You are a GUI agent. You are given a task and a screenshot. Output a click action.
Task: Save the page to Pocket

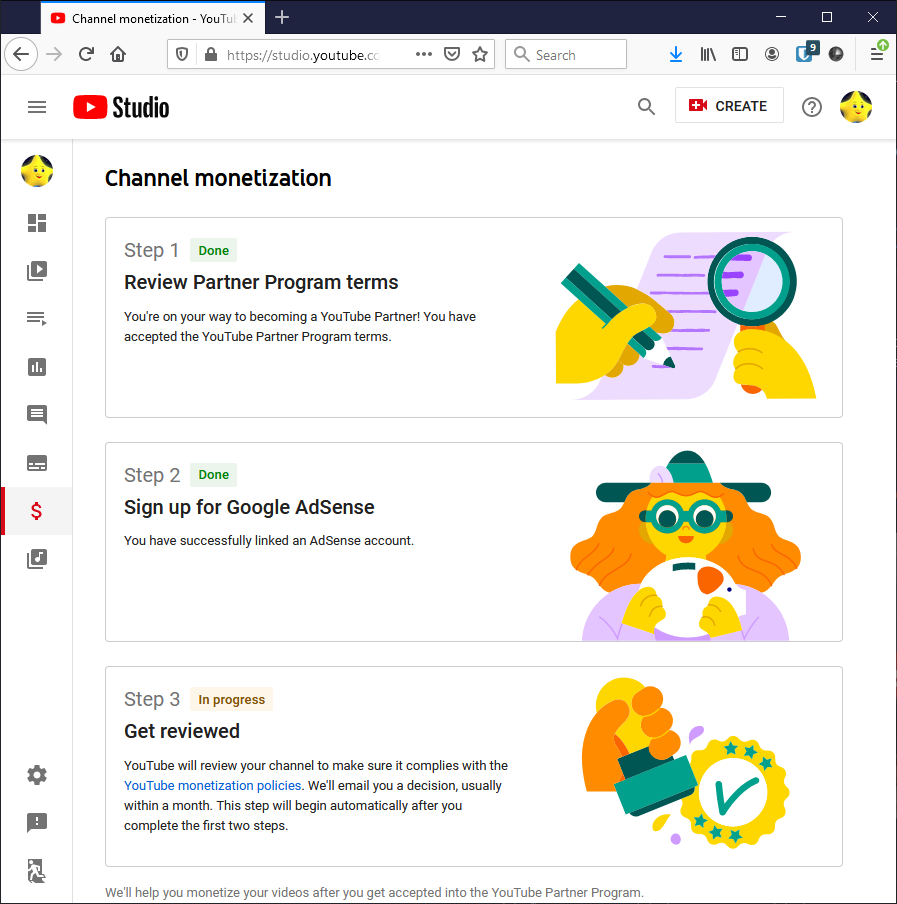(452, 54)
